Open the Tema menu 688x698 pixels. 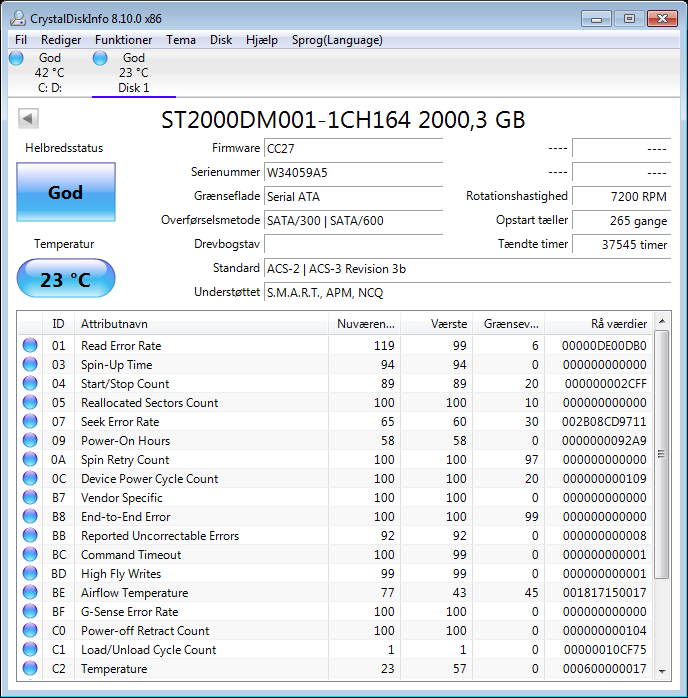point(181,40)
